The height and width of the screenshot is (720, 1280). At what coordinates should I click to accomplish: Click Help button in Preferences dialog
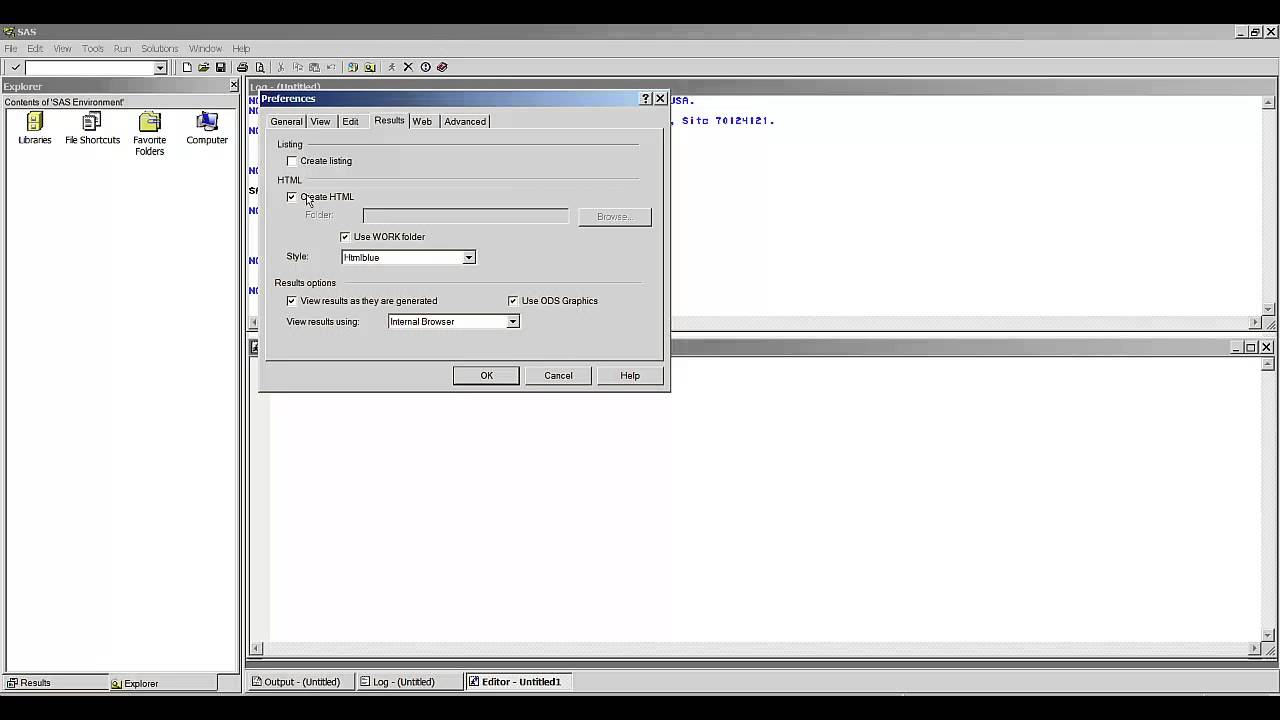pos(630,376)
